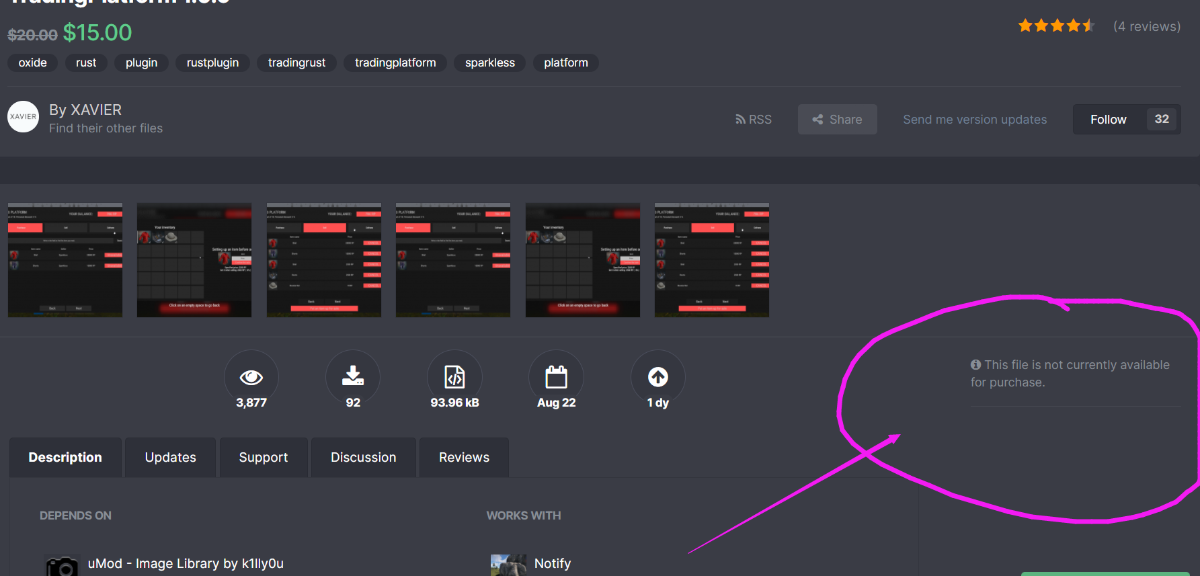Open the Support tab
1200x576 pixels.
[x=263, y=457]
